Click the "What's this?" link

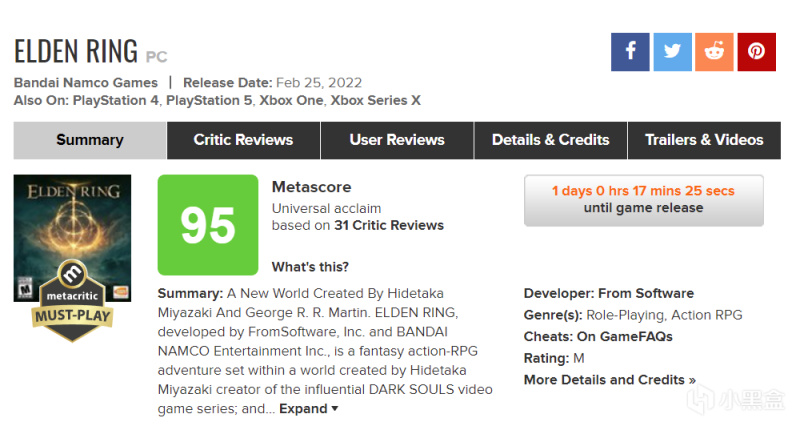[x=310, y=267]
